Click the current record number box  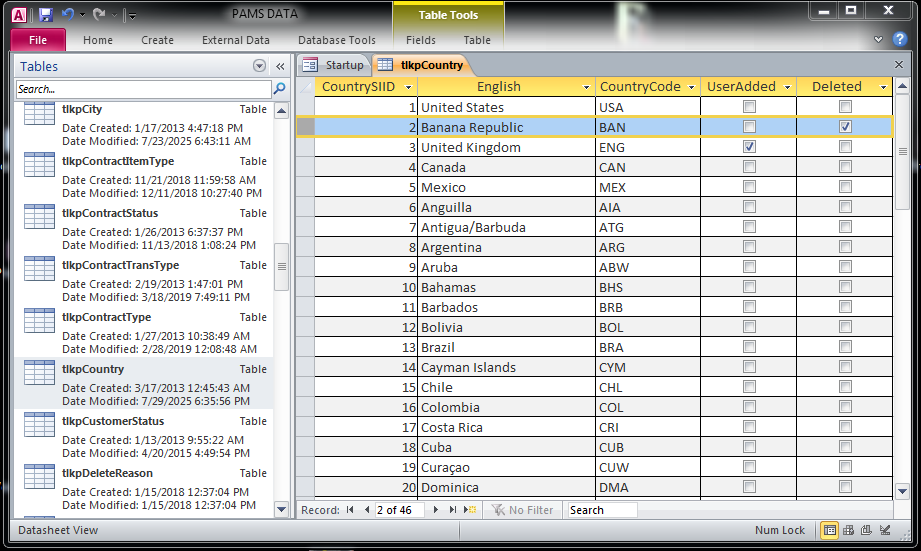click(399, 510)
